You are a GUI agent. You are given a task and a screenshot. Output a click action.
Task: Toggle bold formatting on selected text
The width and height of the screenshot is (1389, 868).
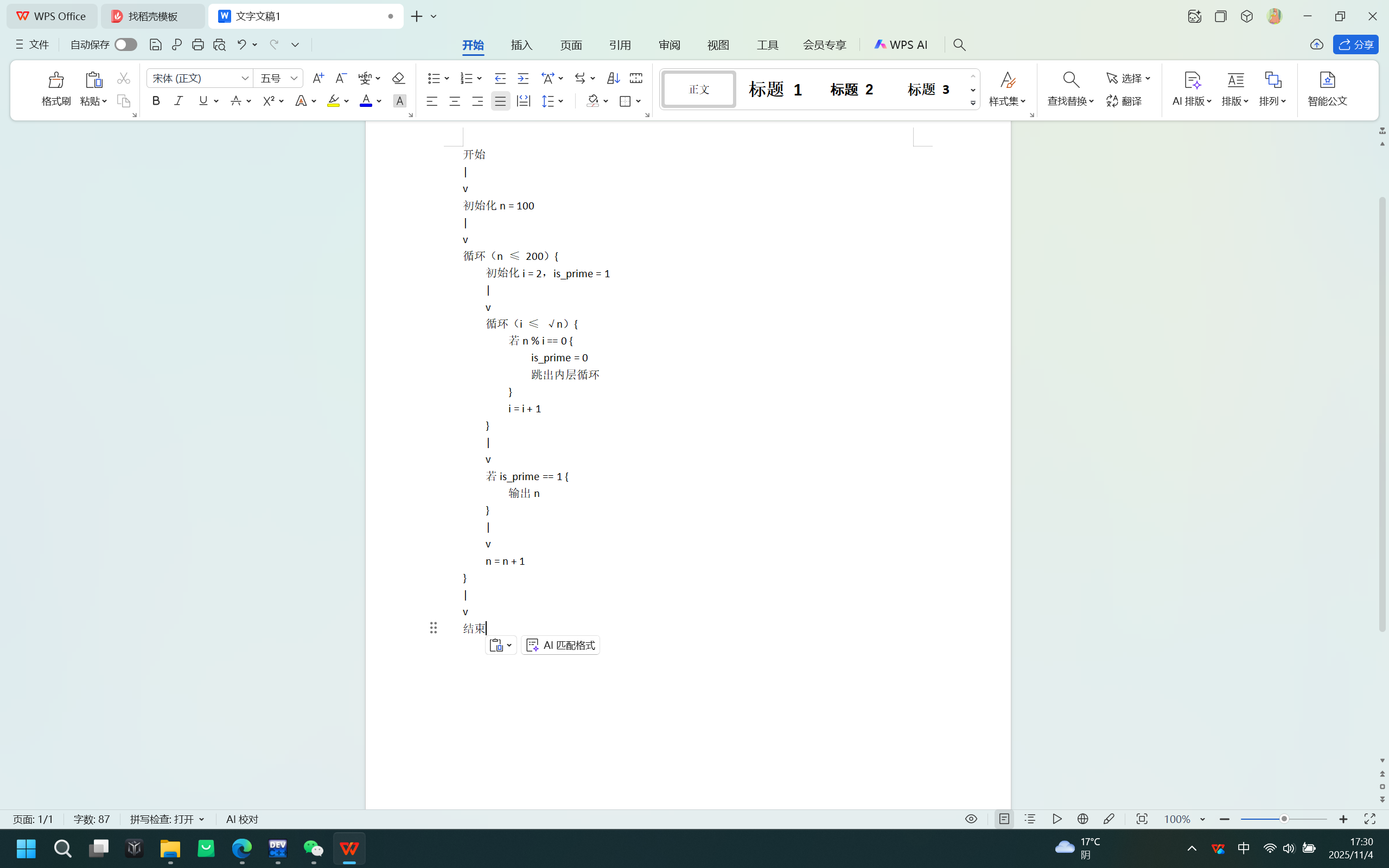[155, 101]
